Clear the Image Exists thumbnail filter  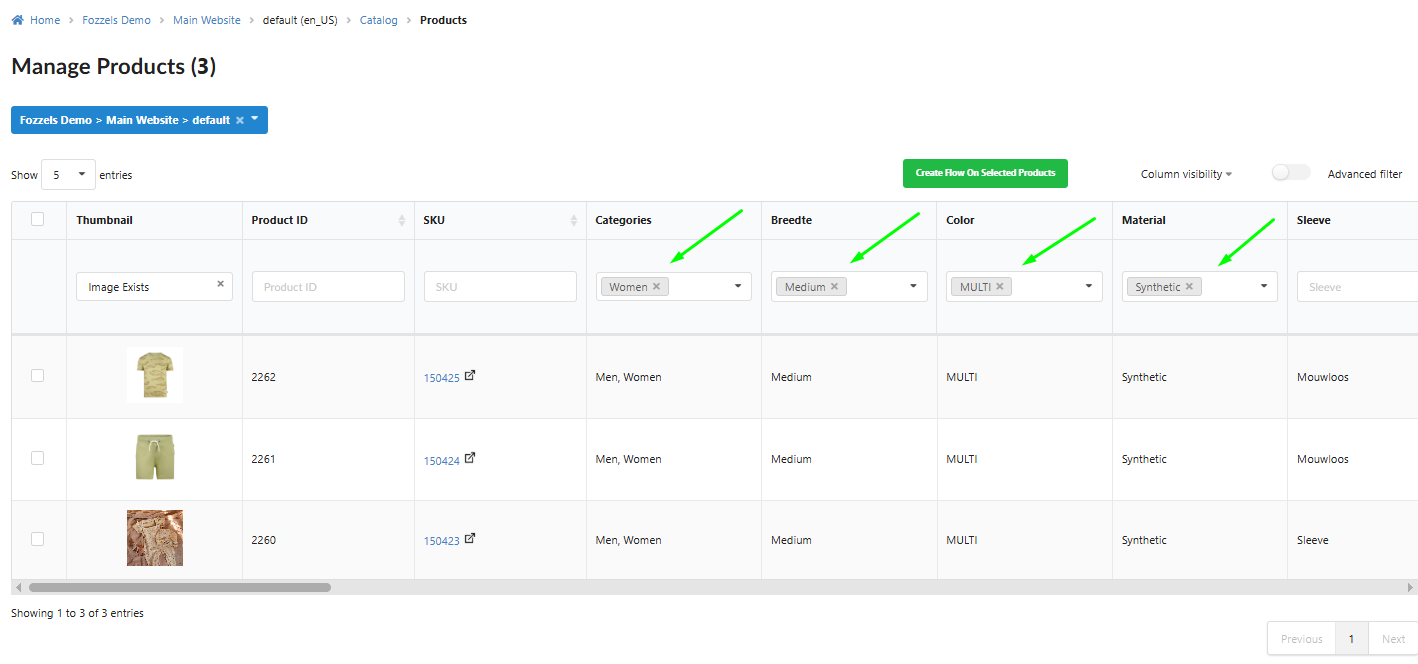[220, 284]
